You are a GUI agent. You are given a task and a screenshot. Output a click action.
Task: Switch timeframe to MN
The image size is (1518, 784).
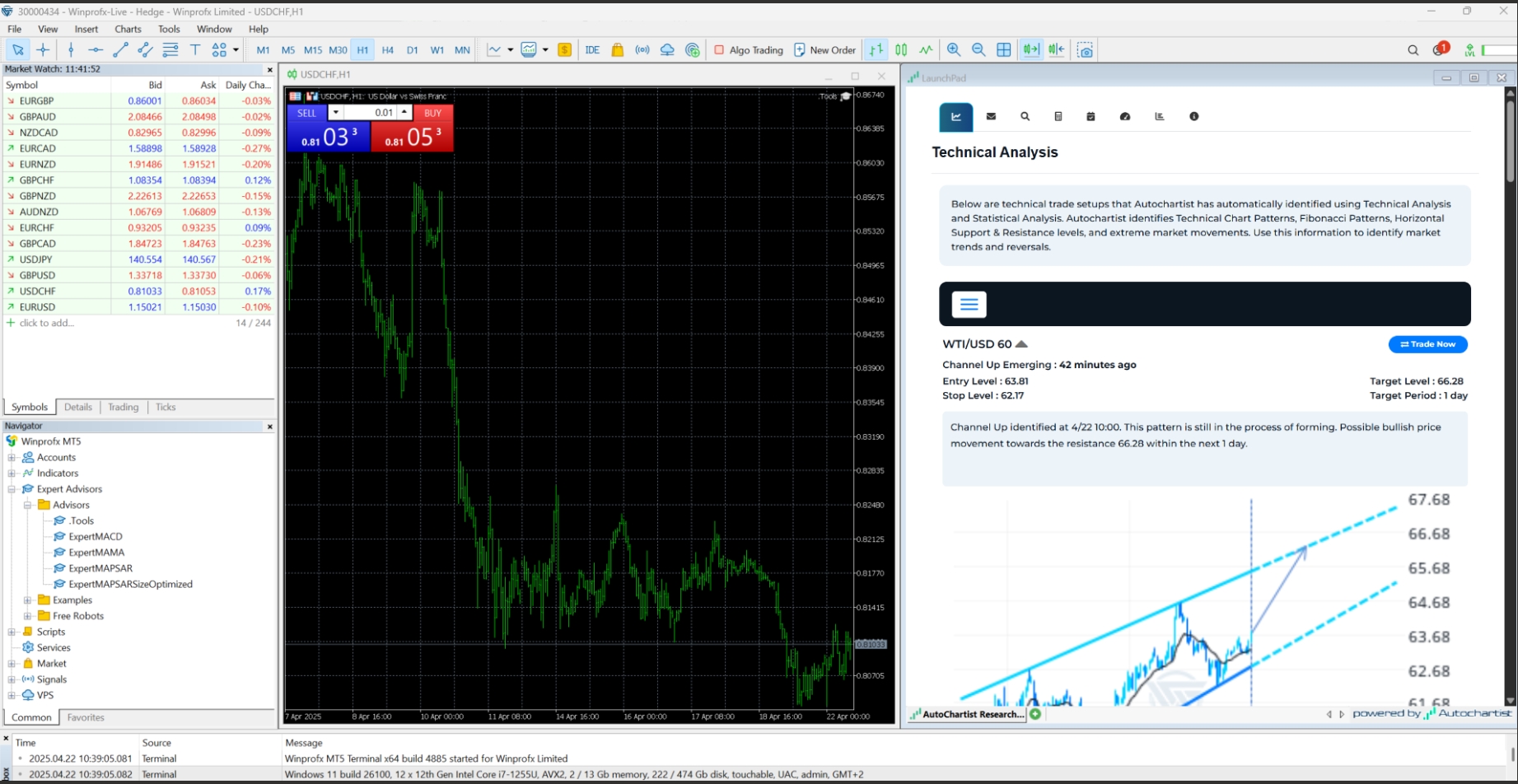tap(462, 50)
